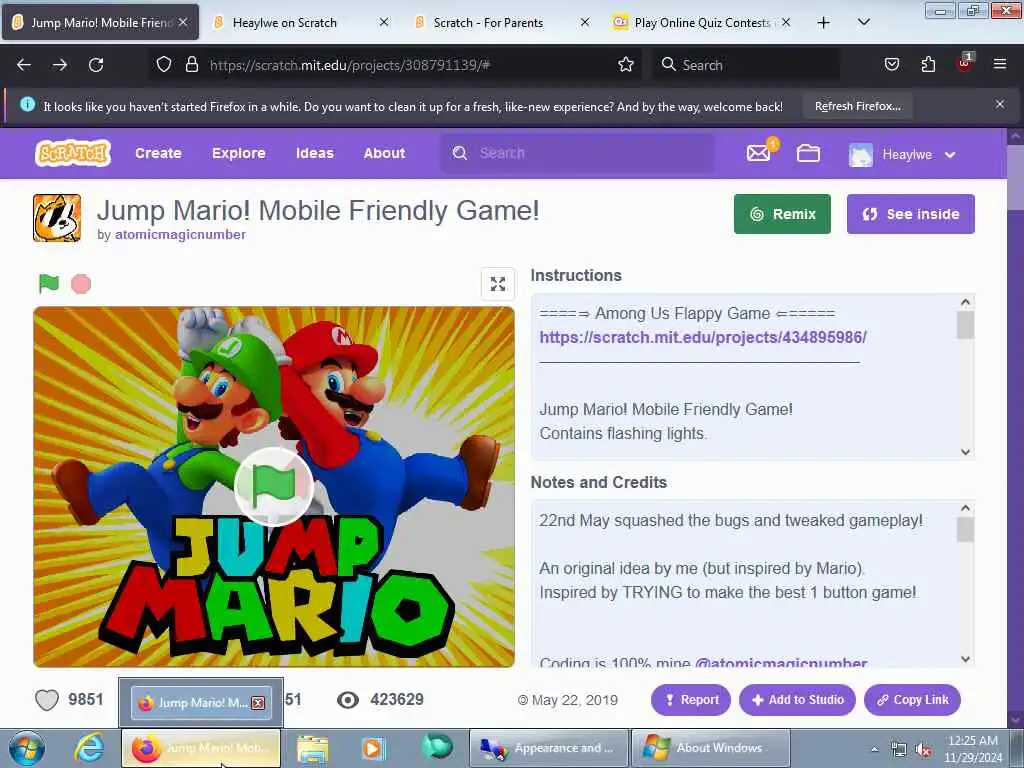Go back using the browser back arrow
The height and width of the screenshot is (768, 1024).
click(x=24, y=65)
